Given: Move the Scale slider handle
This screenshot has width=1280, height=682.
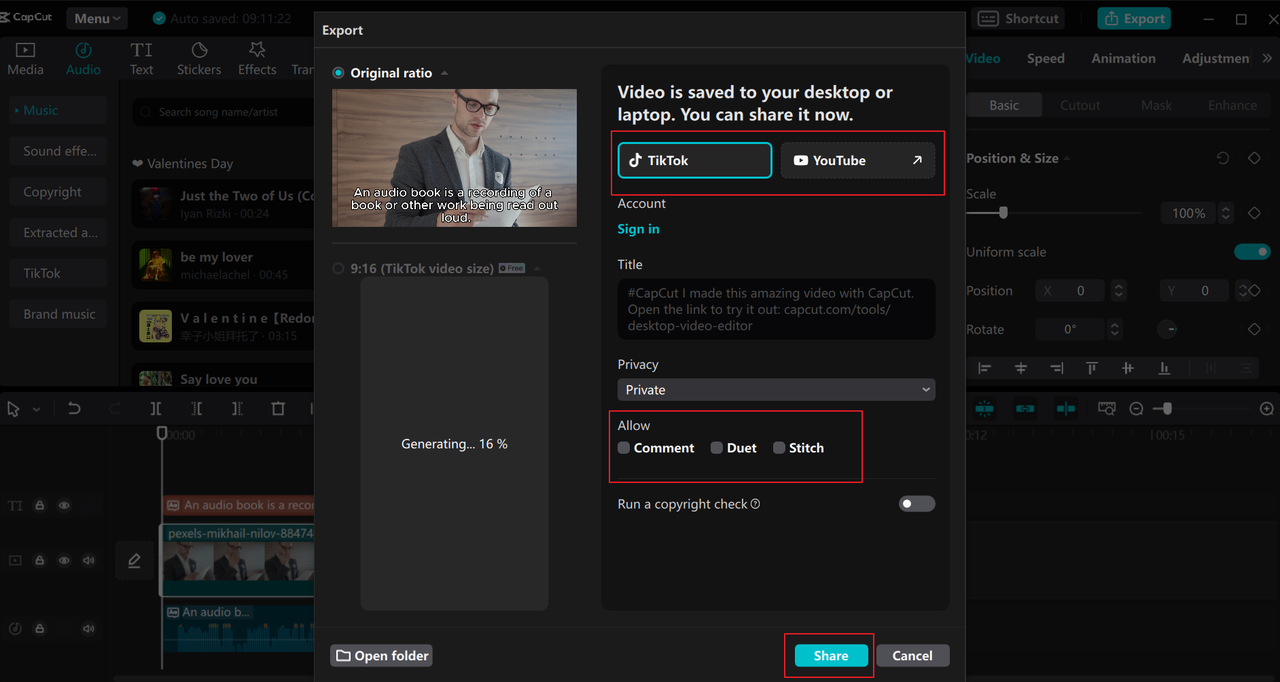Looking at the screenshot, I should tap(1003, 213).
